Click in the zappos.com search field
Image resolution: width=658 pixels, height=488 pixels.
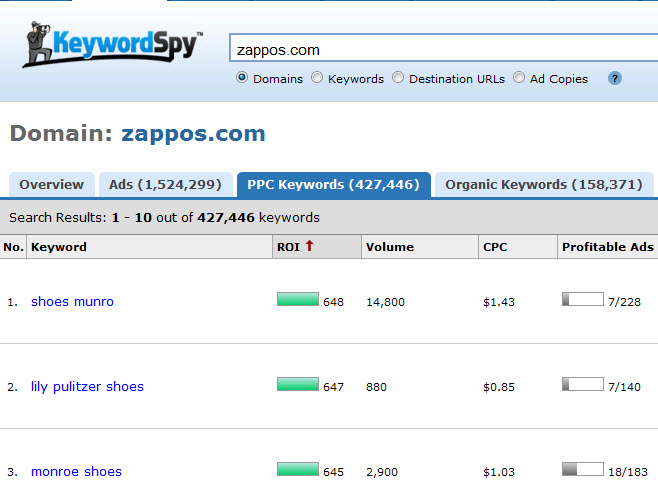[x=440, y=48]
